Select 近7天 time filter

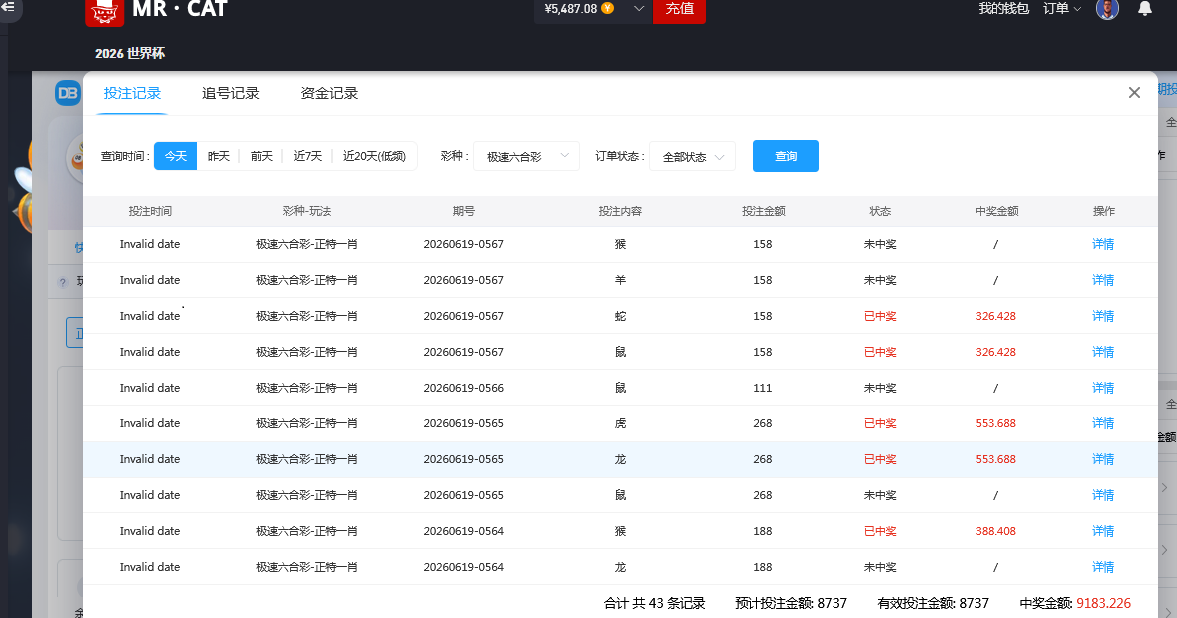[307, 156]
